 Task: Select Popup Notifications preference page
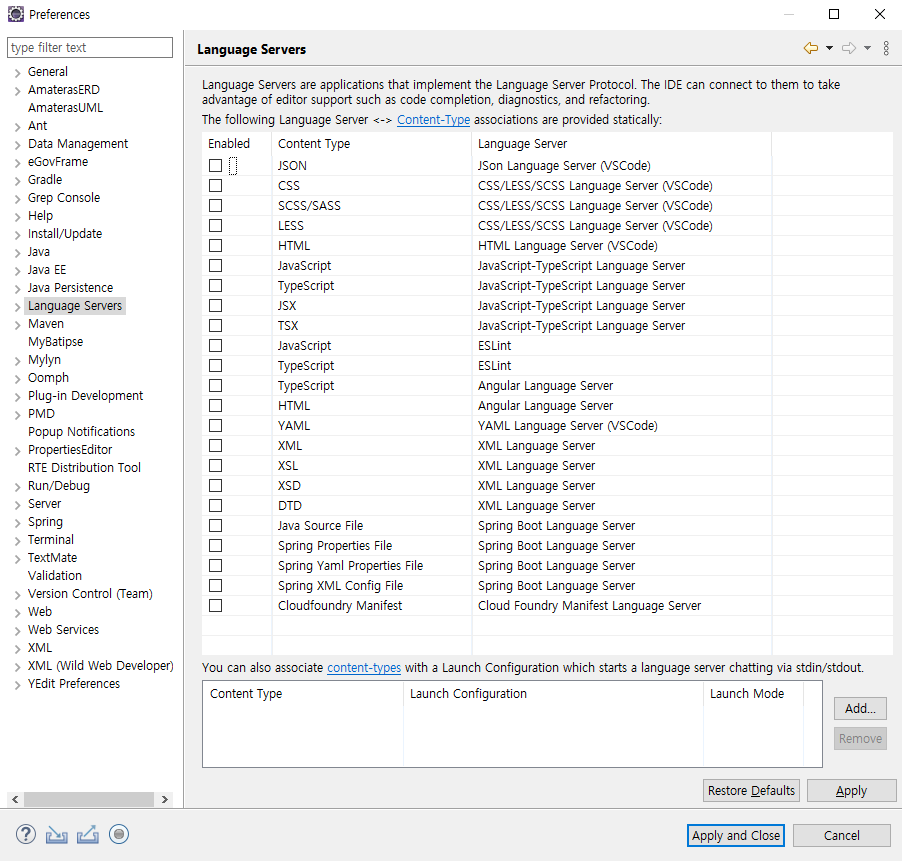[x=81, y=431]
